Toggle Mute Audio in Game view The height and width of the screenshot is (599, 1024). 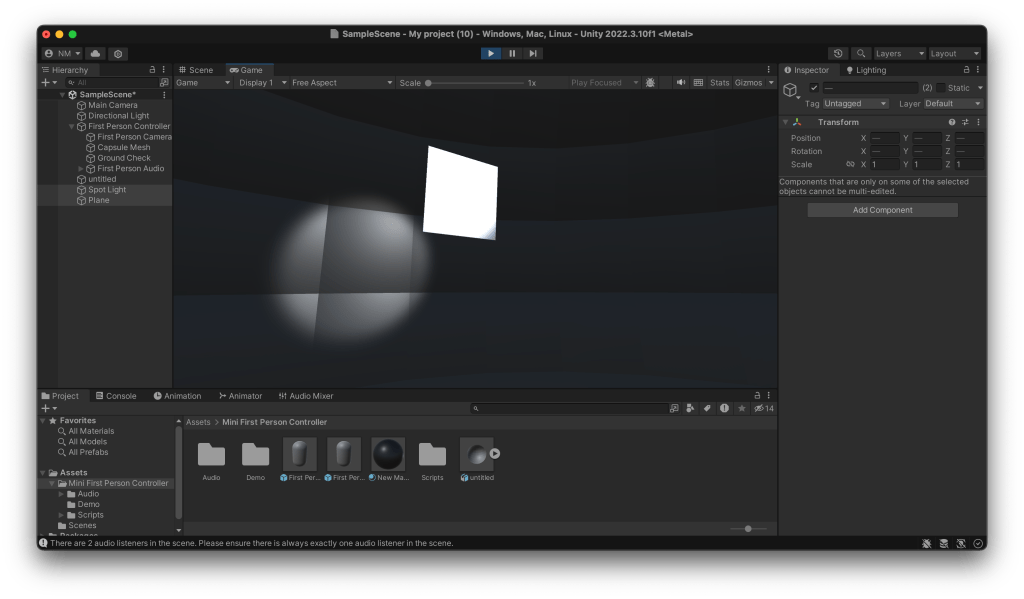point(681,83)
